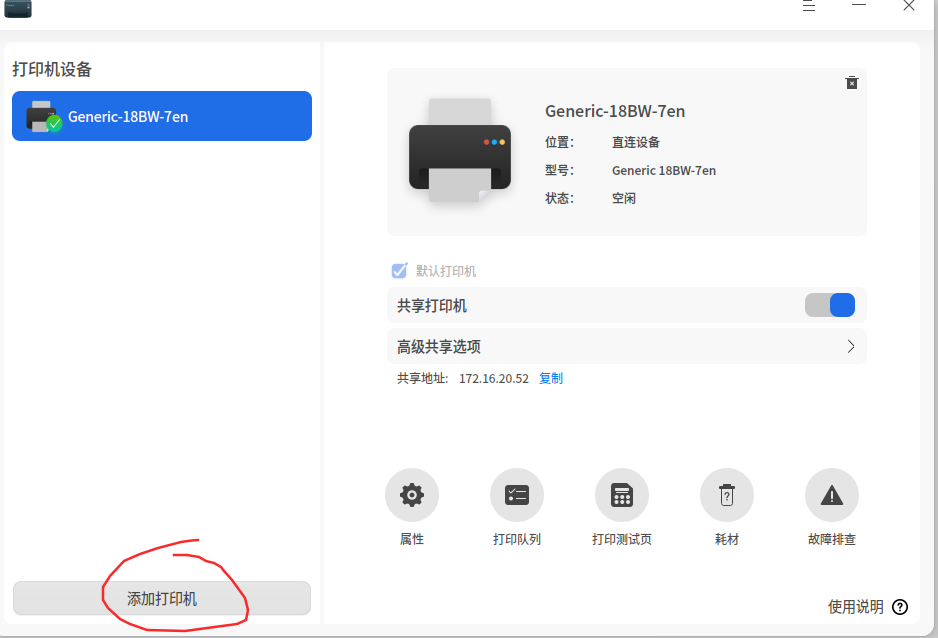This screenshot has height=638, width=938.
Task: Select Generic-18BW-7en in the printer list
Action: (x=162, y=116)
